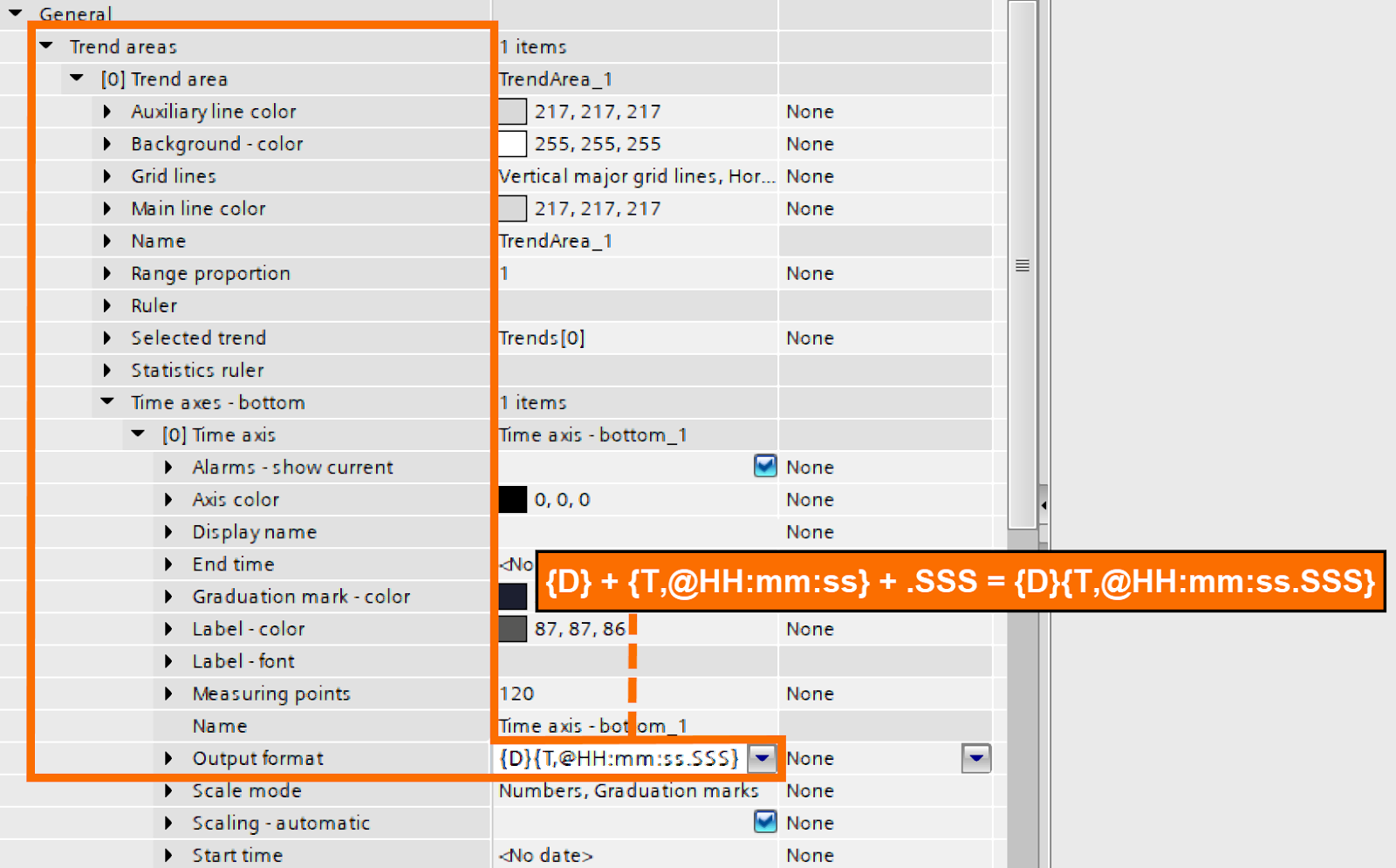Viewport: 1396px width, 868px height.
Task: Collapse the [0] Trend area node
Action: [76, 79]
